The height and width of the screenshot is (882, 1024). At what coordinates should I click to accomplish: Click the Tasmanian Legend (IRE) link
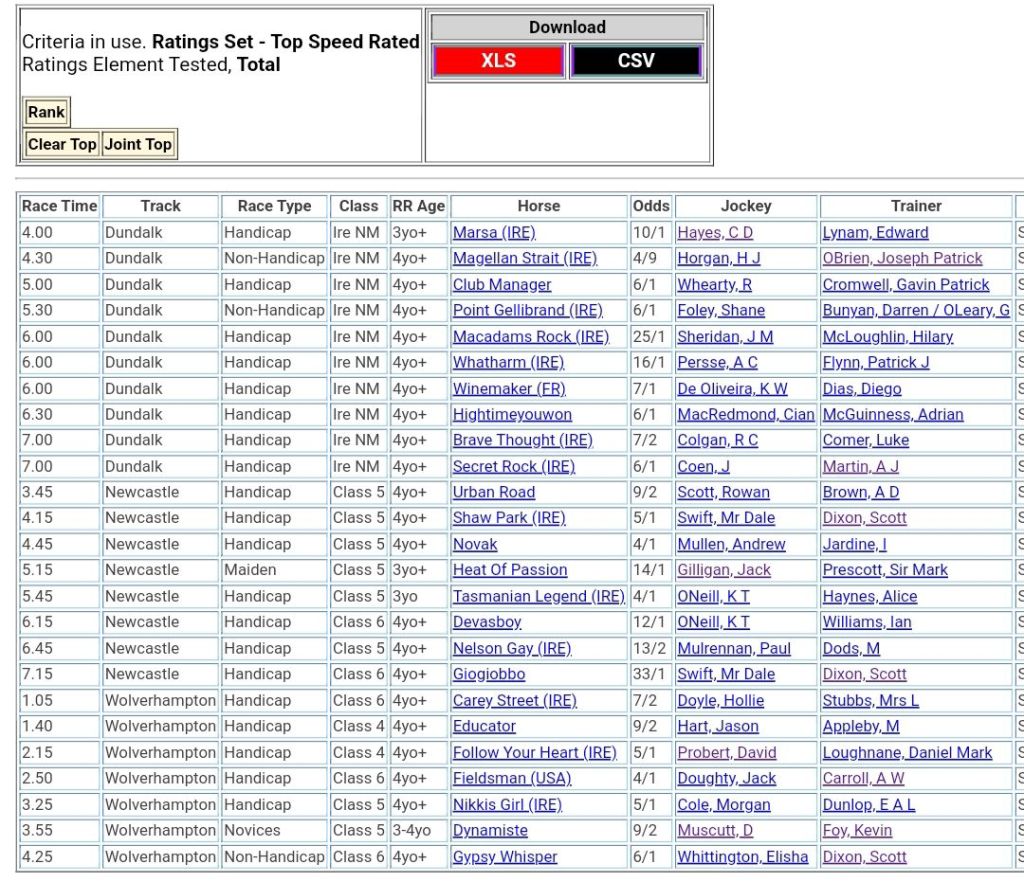point(538,596)
